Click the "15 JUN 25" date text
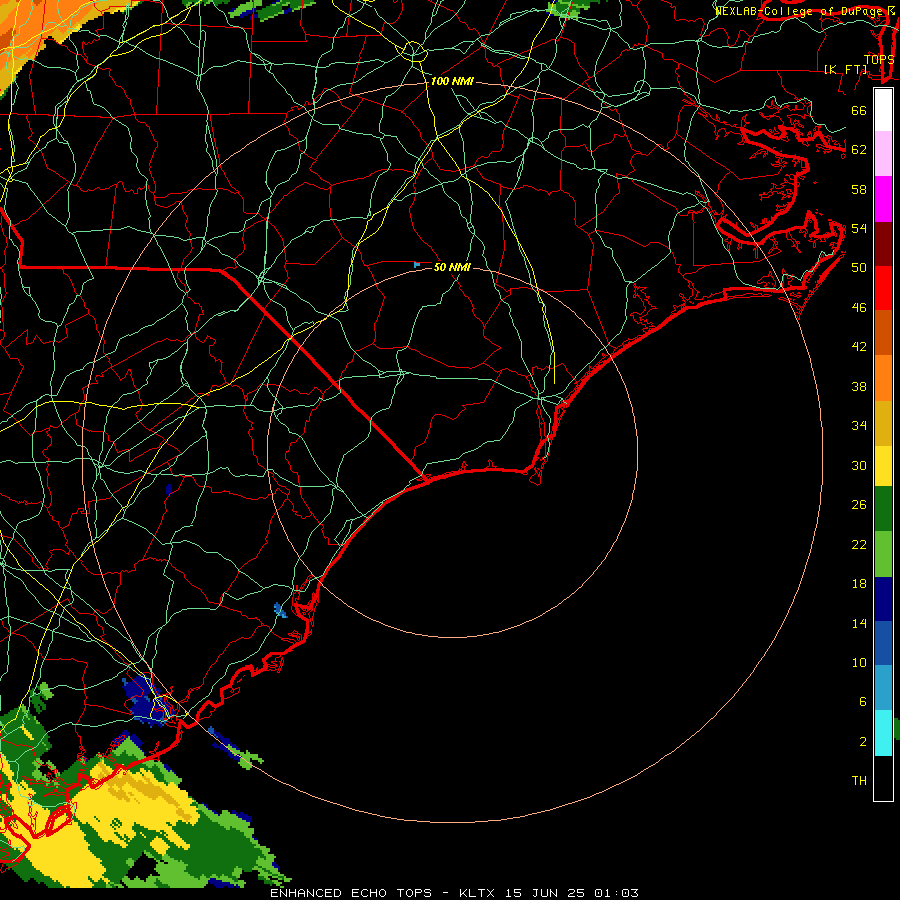This screenshot has width=900, height=900. (545, 893)
